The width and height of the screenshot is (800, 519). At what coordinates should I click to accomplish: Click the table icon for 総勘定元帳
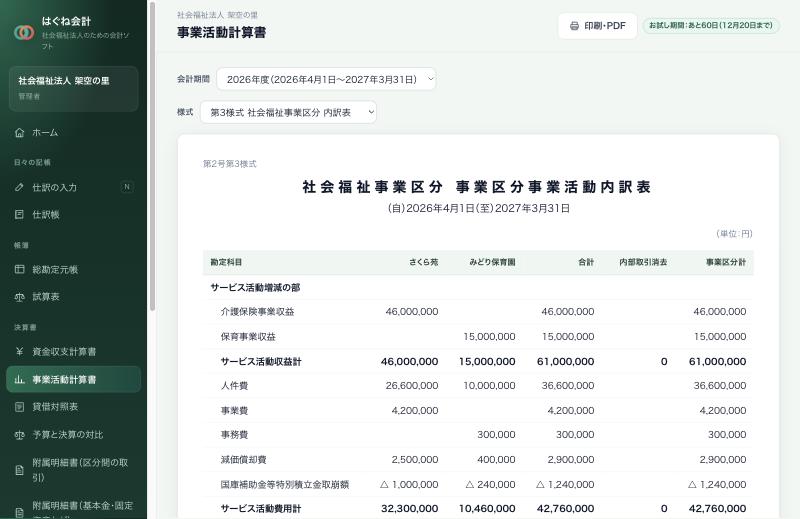19,269
